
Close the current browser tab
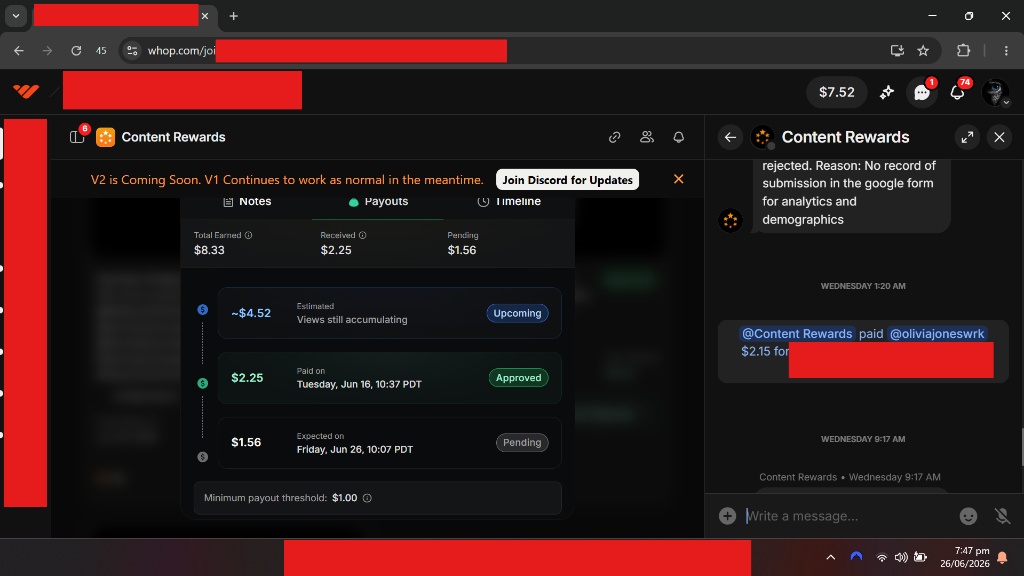(205, 16)
